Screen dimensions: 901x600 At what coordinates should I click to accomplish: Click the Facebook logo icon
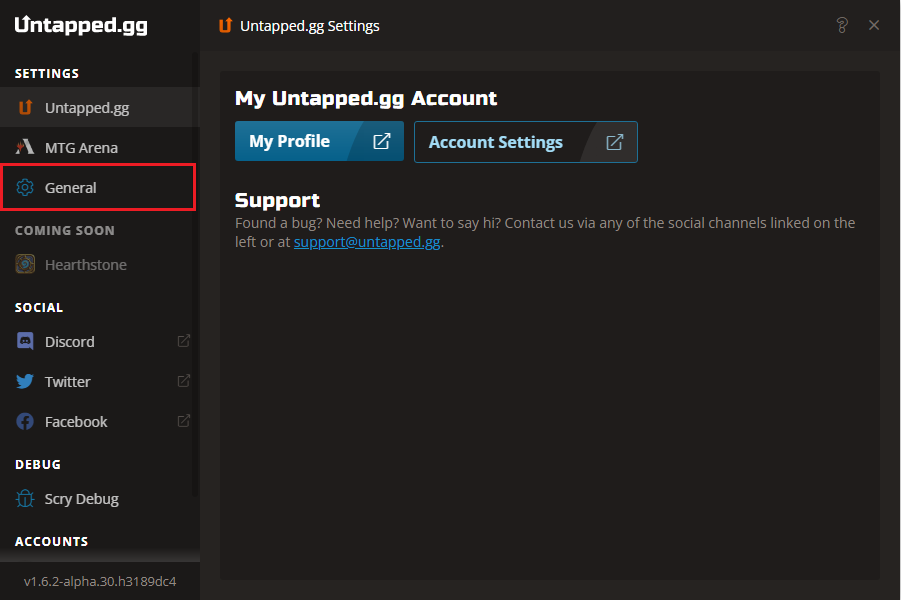[25, 421]
